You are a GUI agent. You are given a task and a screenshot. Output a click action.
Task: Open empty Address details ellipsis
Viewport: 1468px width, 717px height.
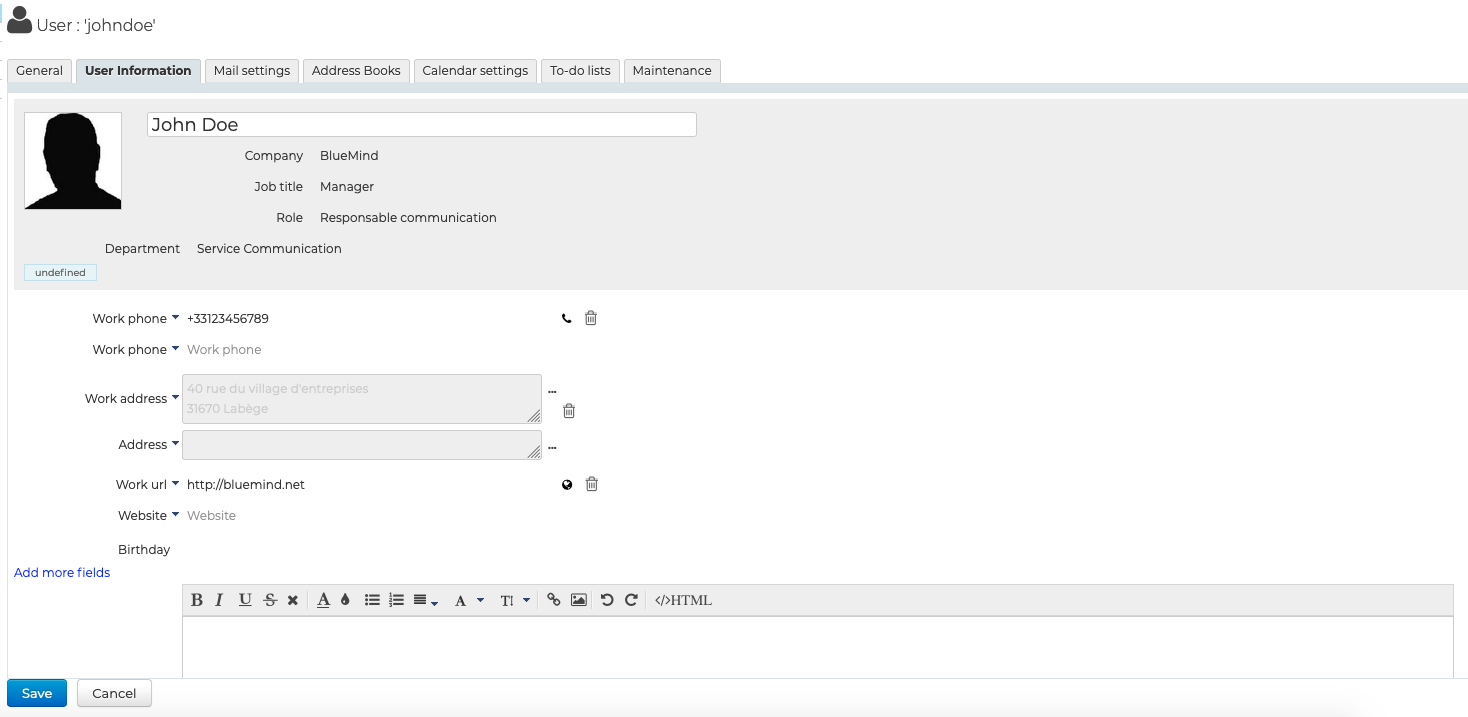552,447
